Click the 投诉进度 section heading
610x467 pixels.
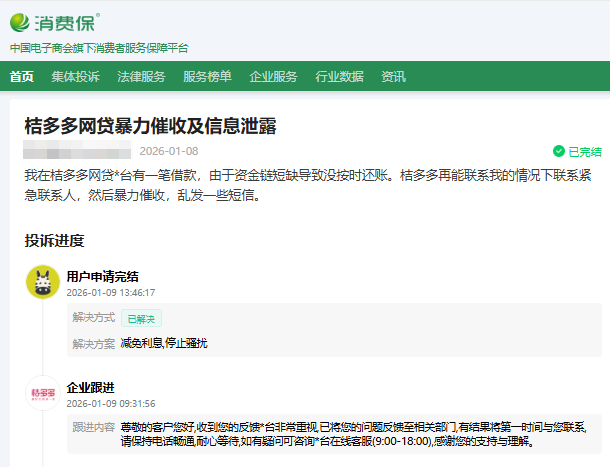(54, 240)
